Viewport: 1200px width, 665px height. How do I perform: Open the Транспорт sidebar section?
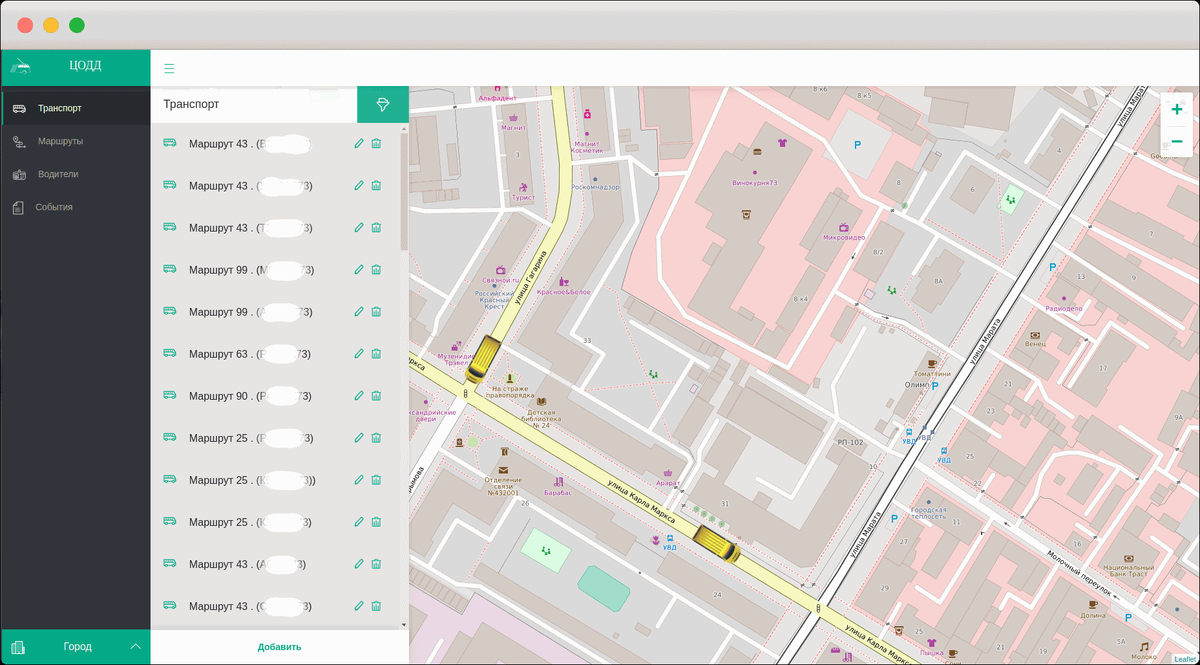pyautogui.click(x=75, y=108)
